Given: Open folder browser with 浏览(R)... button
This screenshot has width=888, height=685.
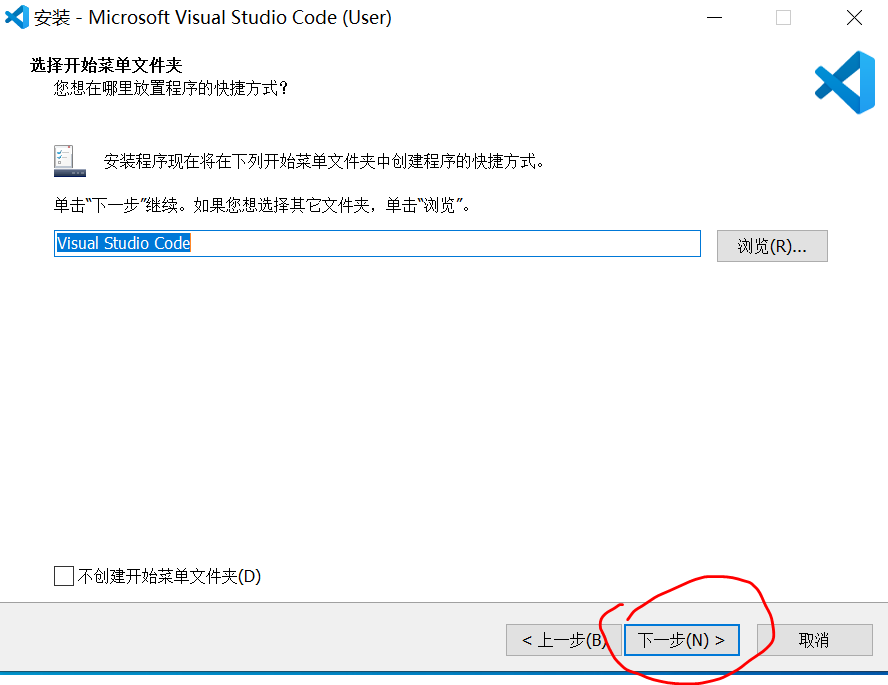Looking at the screenshot, I should (x=772, y=246).
